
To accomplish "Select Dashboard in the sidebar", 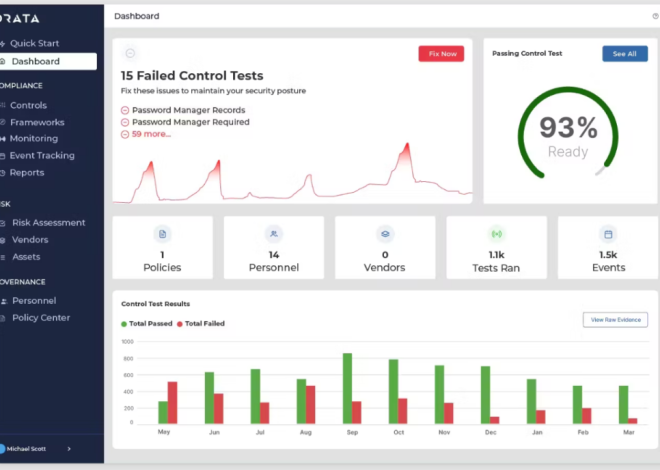I will (x=48, y=61).
